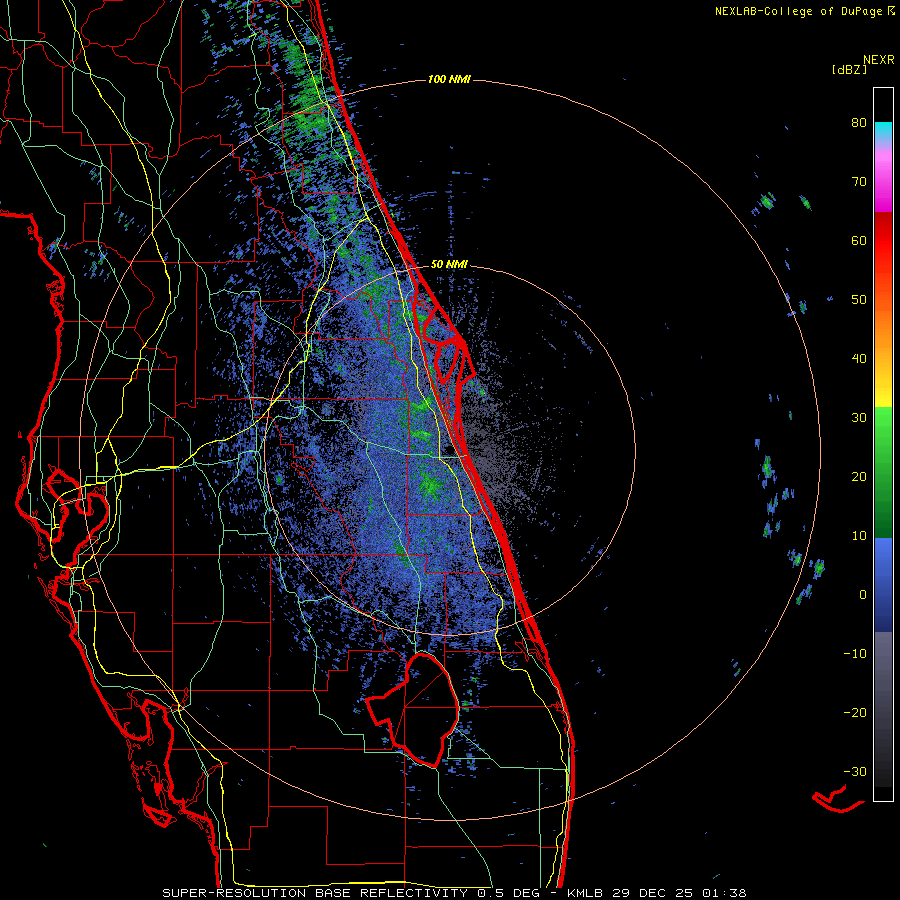Click the Super-Resolution Base Reflectivity caption
The height and width of the screenshot is (900, 900).
pos(315,893)
